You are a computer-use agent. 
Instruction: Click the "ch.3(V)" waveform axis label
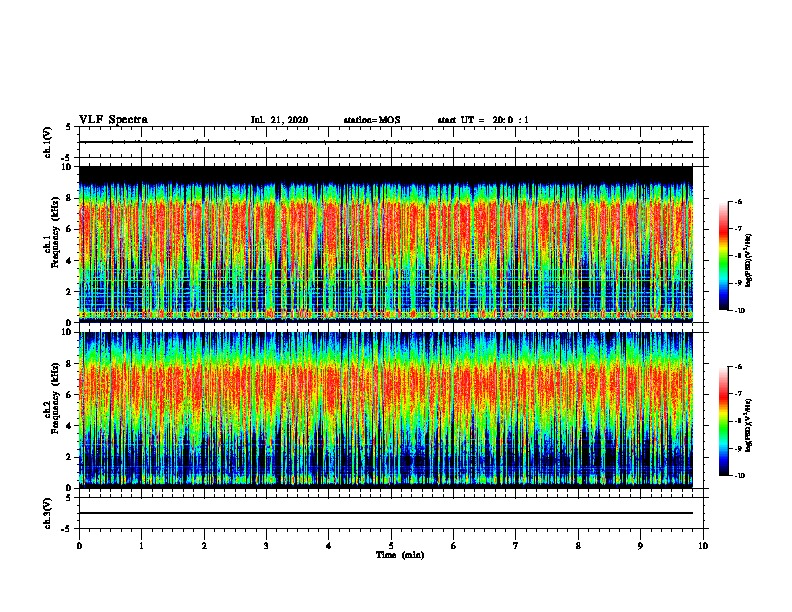[48, 513]
